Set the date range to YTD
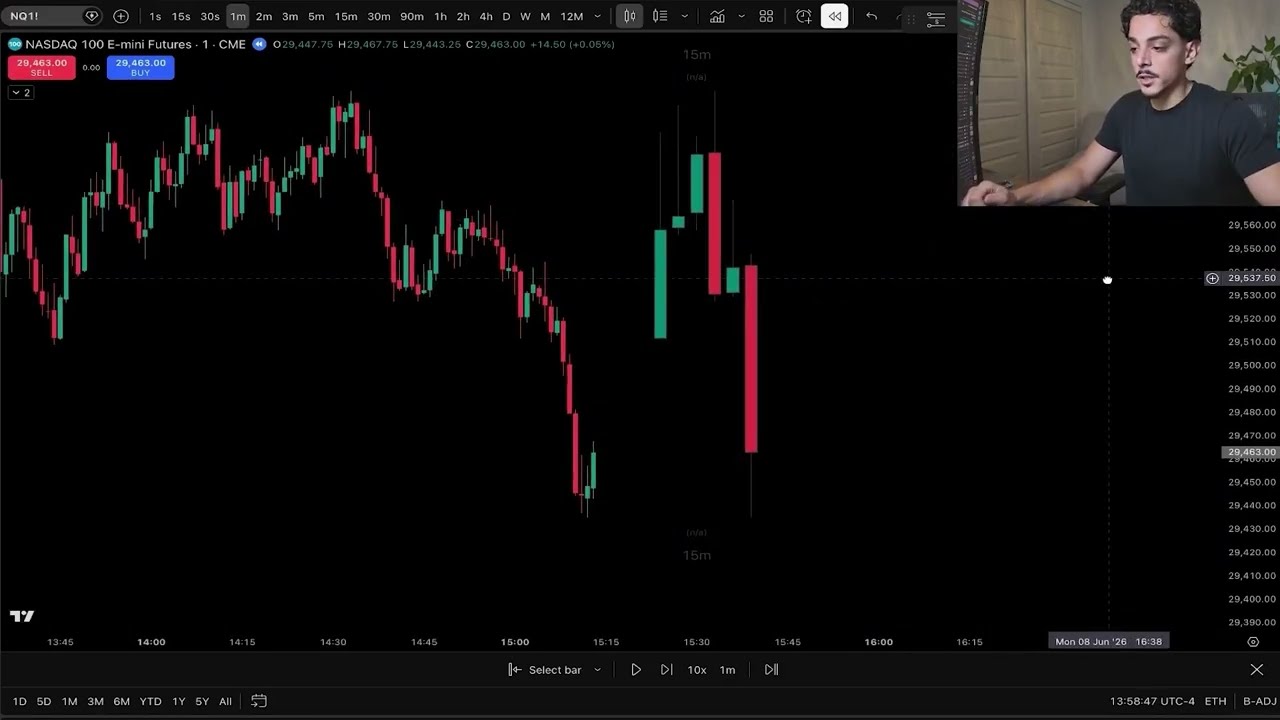Viewport: 1280px width, 720px height. 151,702
